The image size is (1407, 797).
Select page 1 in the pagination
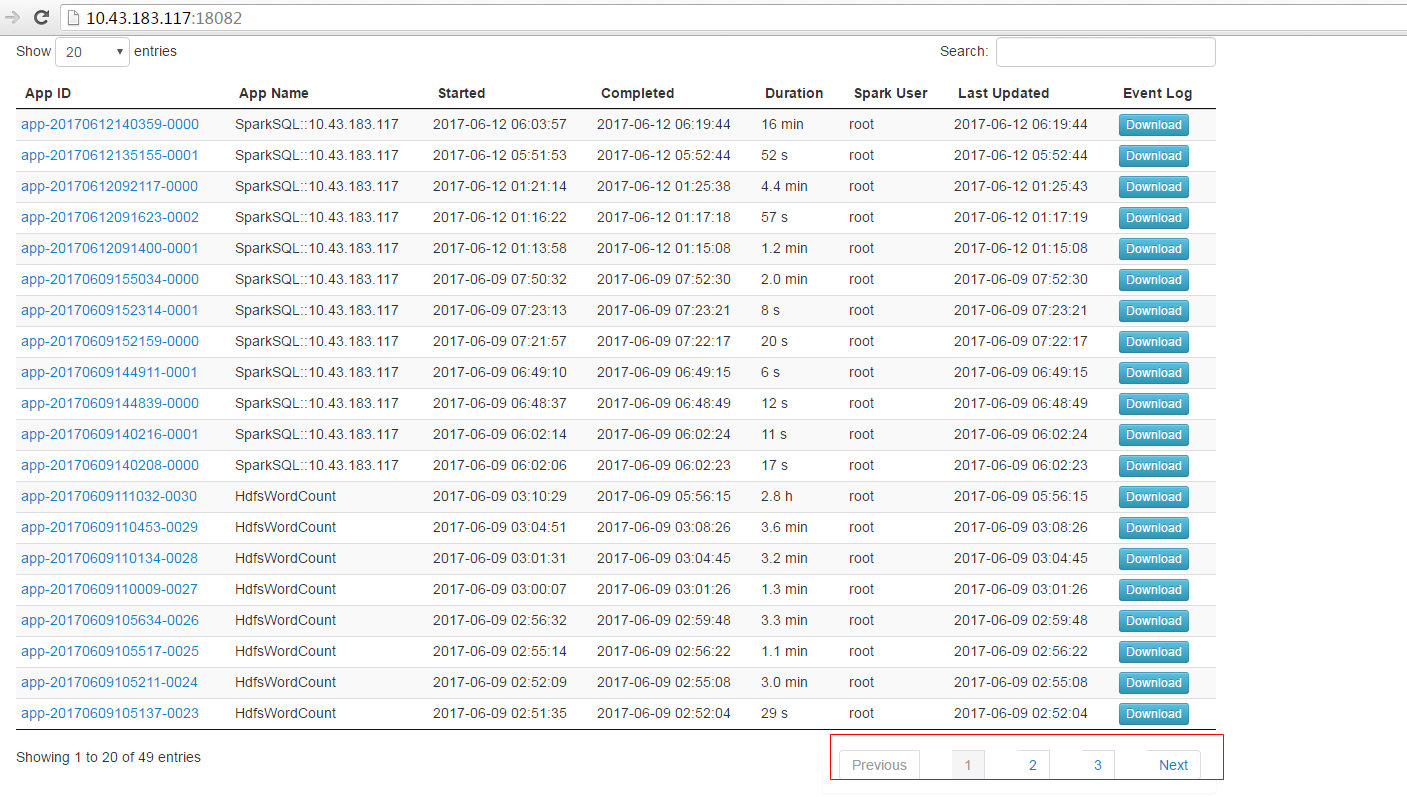(x=968, y=765)
